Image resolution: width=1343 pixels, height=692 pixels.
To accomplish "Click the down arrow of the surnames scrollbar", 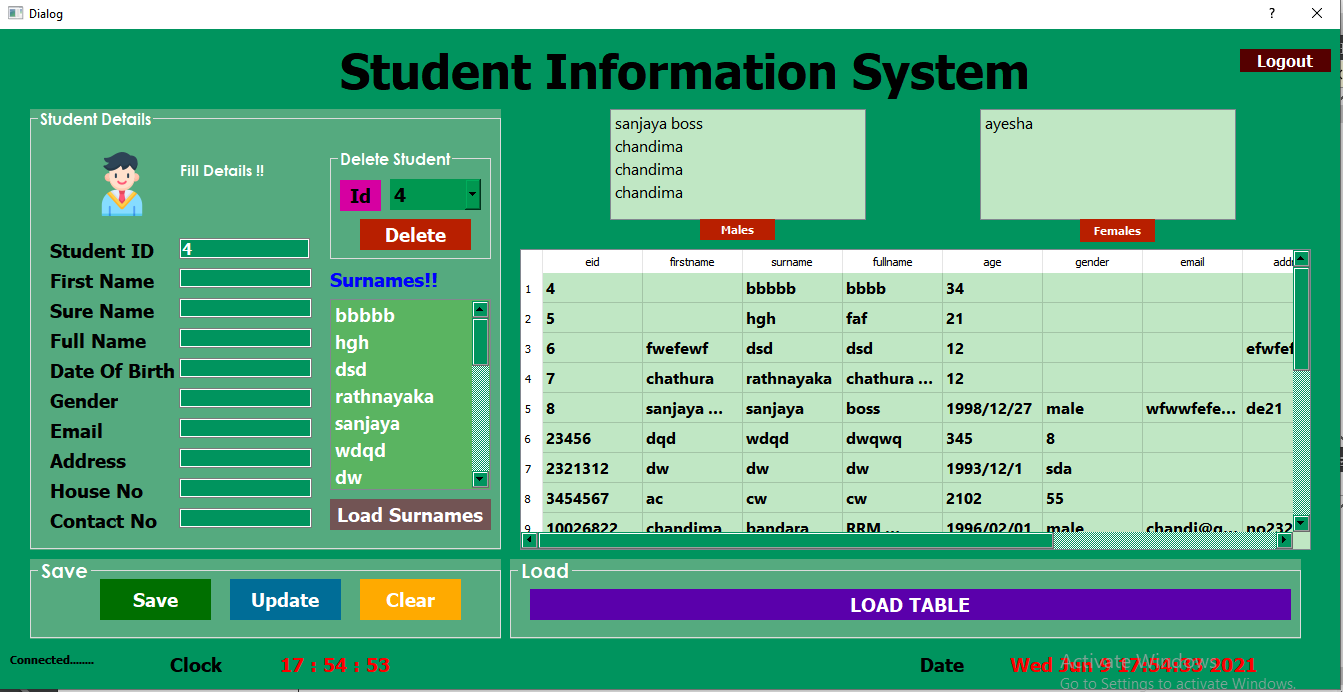I will pyautogui.click(x=480, y=478).
